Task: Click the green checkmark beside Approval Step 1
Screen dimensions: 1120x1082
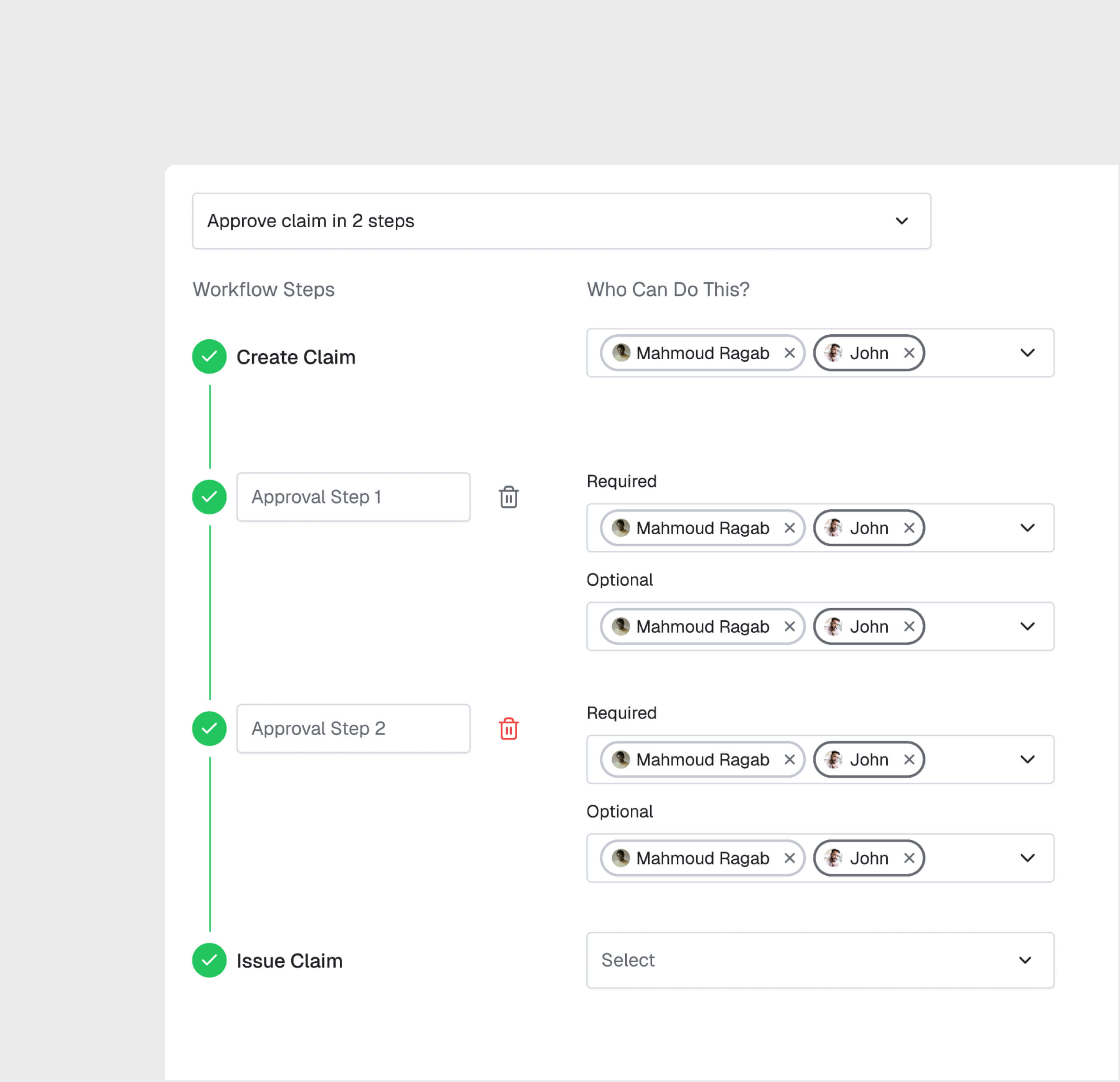Action: click(209, 497)
